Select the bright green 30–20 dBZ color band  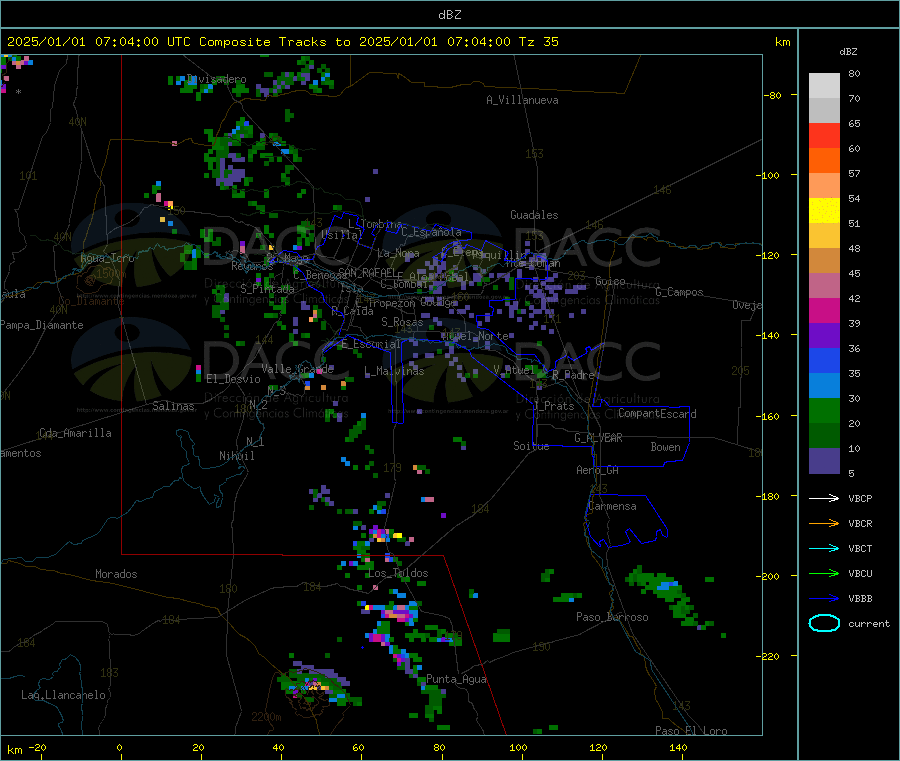coord(824,411)
